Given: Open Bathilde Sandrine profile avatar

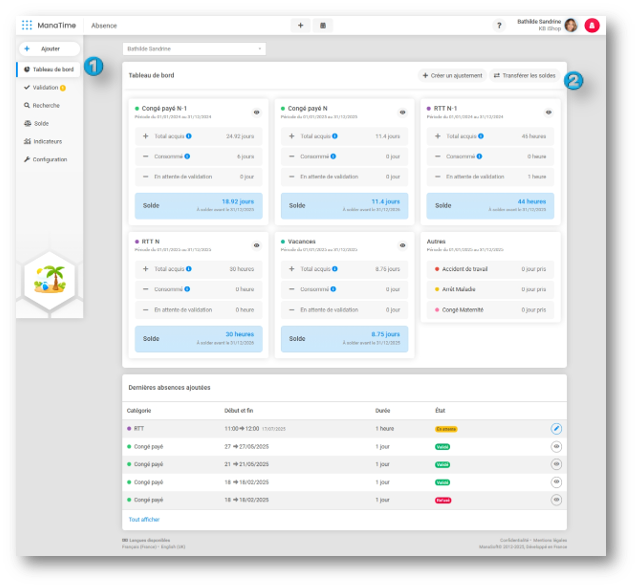Looking at the screenshot, I should pyautogui.click(x=571, y=25).
